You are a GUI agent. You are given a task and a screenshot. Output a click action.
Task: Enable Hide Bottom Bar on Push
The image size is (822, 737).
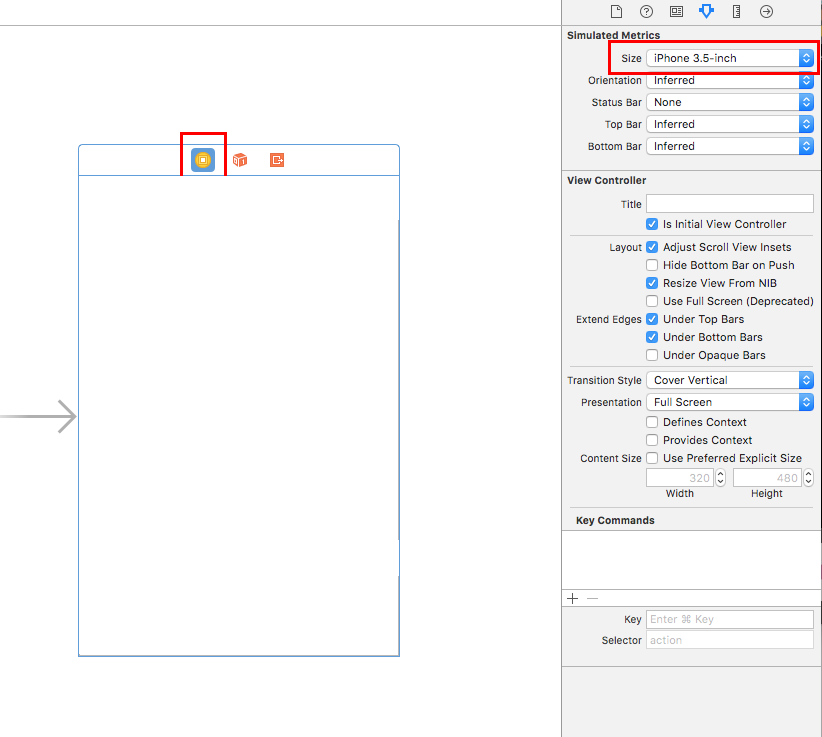click(x=652, y=265)
